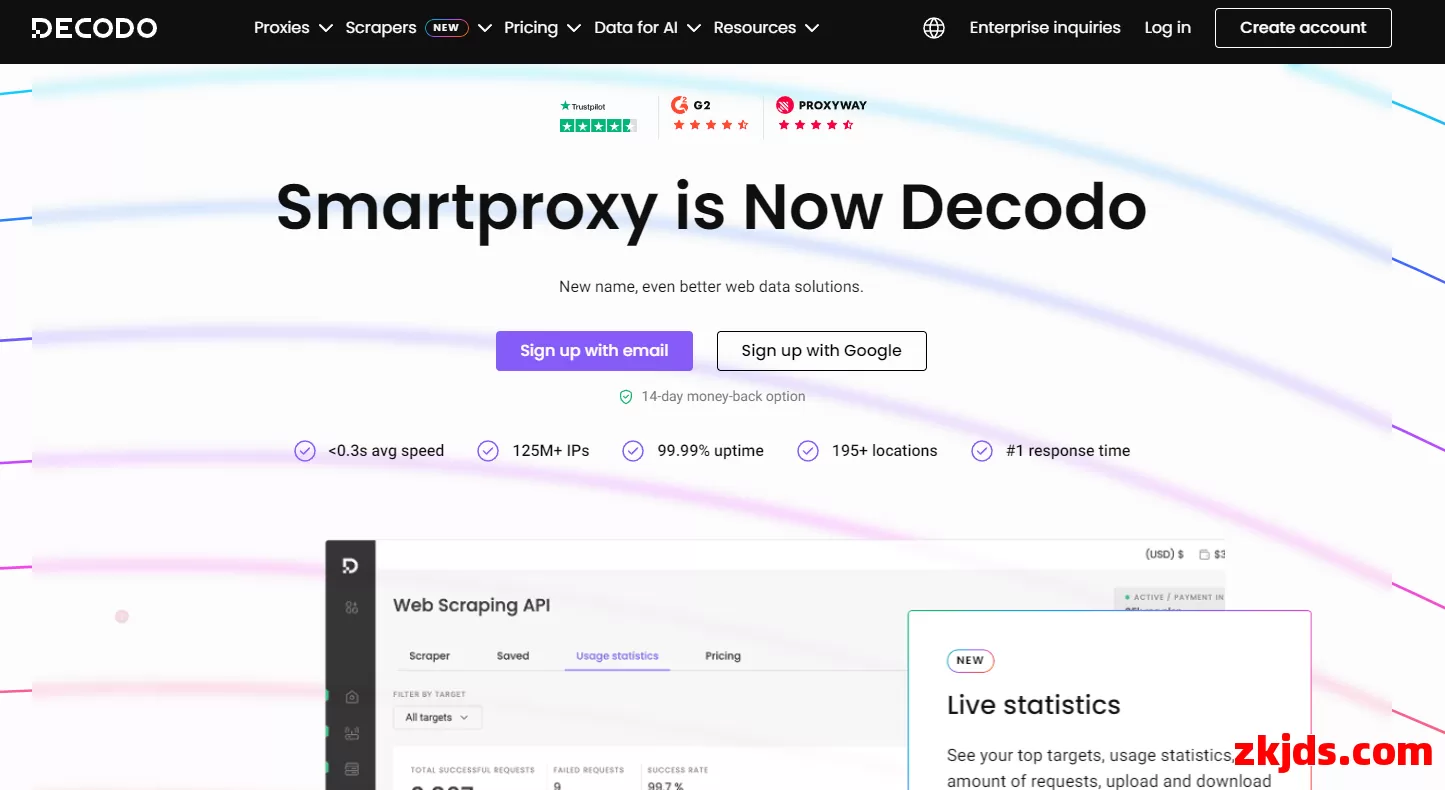Click the Decodo logo in the header
Image resolution: width=1445 pixels, height=790 pixels.
point(94,28)
